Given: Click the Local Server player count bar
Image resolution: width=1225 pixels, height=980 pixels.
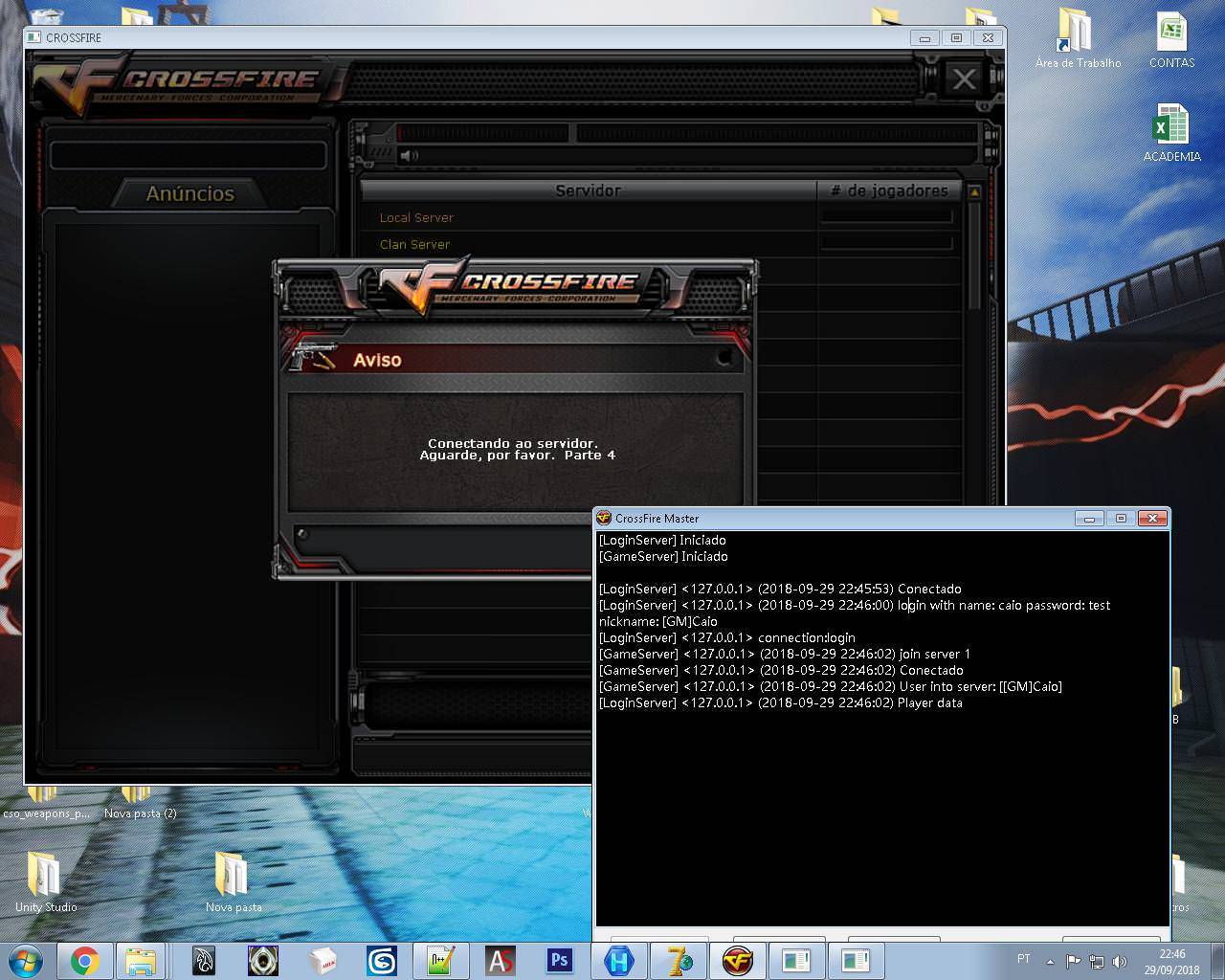Looking at the screenshot, I should (x=886, y=217).
